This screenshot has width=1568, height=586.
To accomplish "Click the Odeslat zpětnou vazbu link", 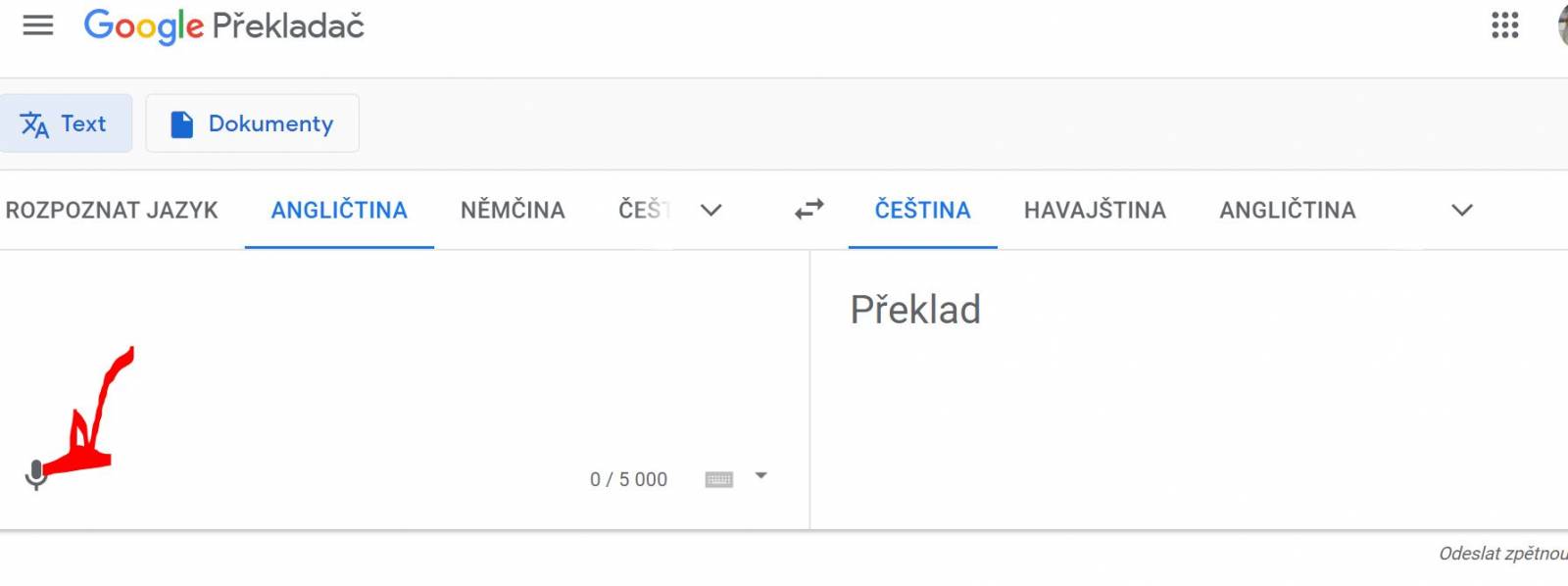I will 1503,554.
